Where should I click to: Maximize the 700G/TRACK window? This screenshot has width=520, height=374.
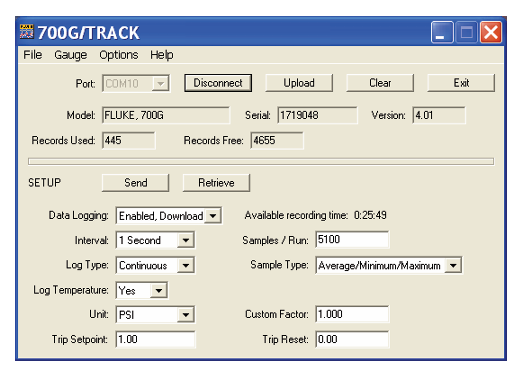466,32
